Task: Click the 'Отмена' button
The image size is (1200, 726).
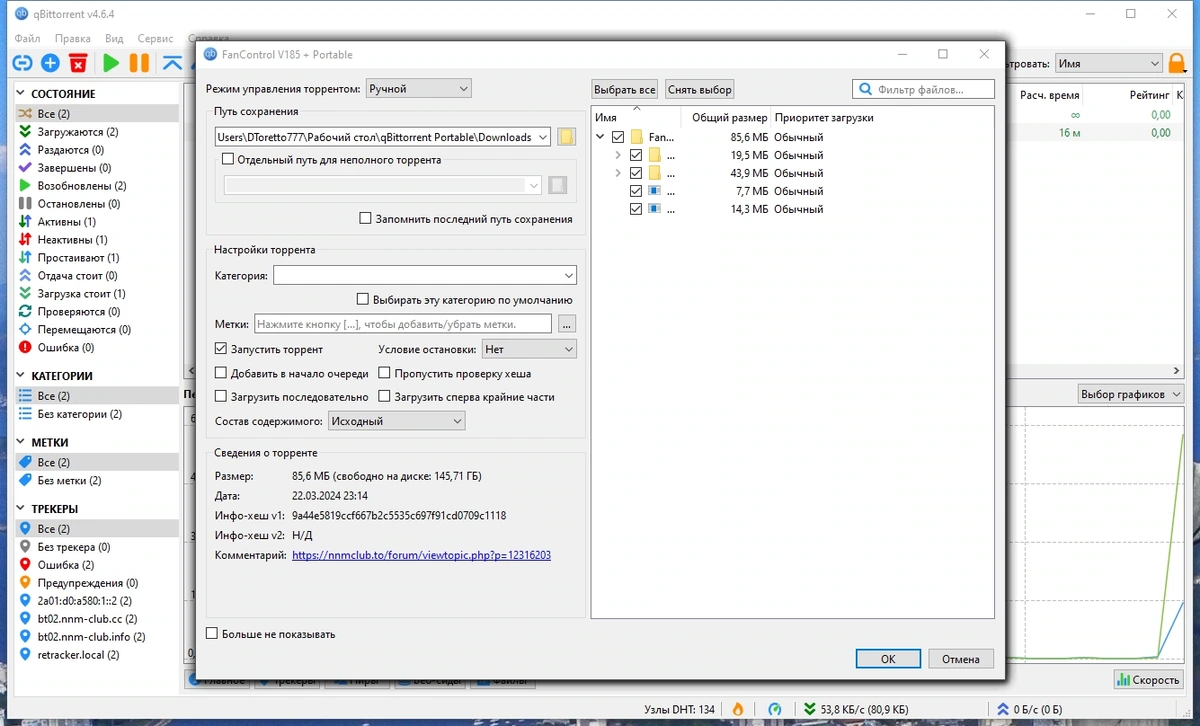Action: pyautogui.click(x=961, y=659)
